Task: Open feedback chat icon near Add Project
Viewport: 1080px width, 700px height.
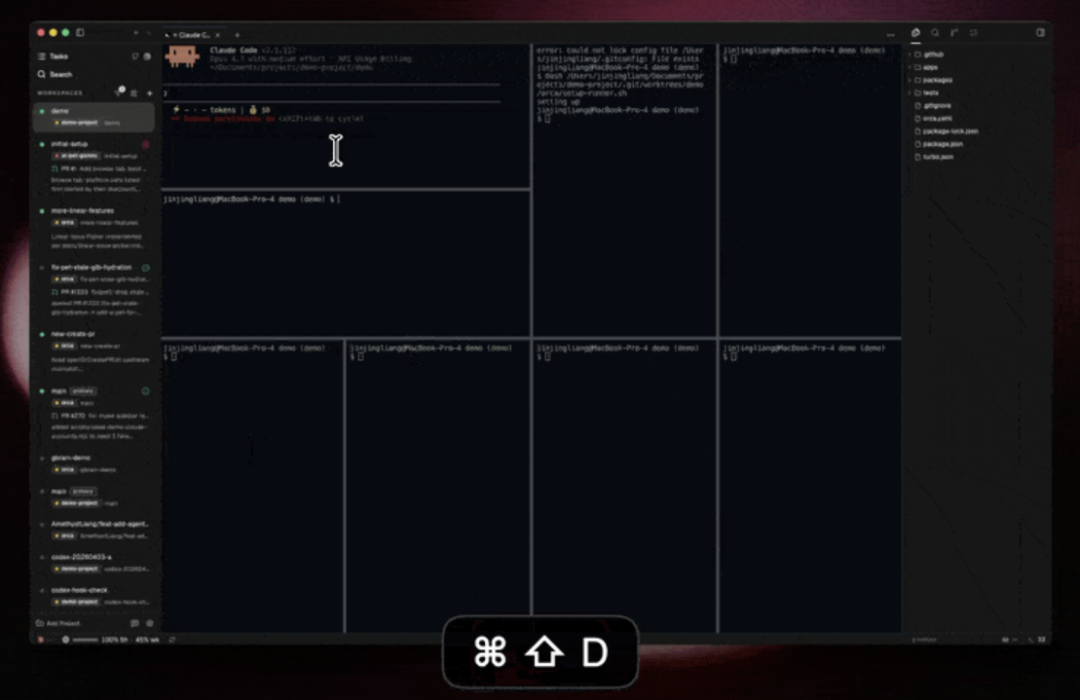Action: [x=134, y=623]
